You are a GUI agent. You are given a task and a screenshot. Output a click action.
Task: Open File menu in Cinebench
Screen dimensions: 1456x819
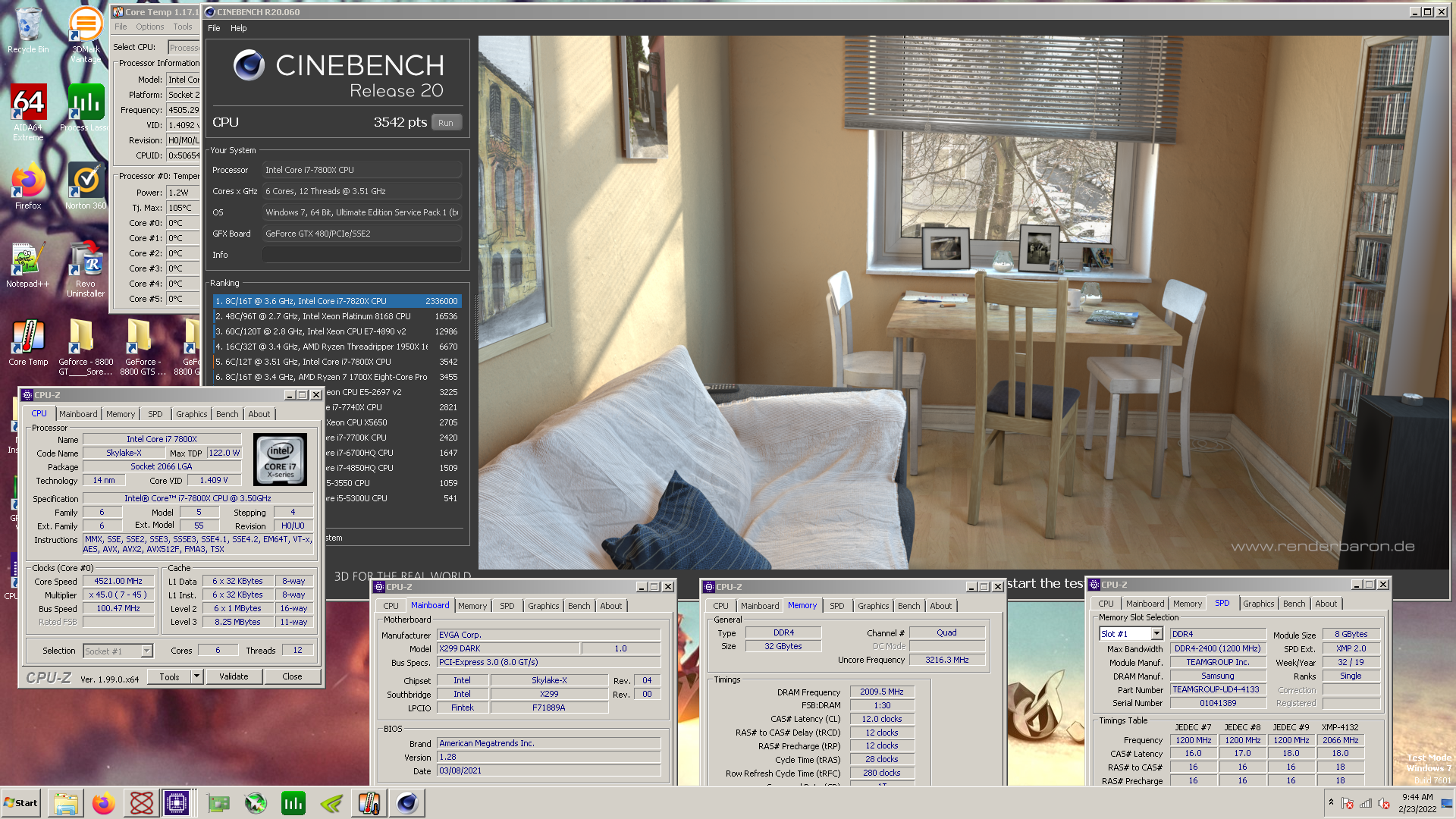click(214, 28)
